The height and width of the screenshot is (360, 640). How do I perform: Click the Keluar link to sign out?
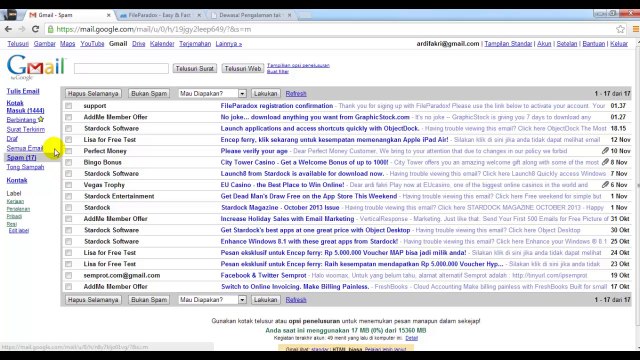(619, 44)
